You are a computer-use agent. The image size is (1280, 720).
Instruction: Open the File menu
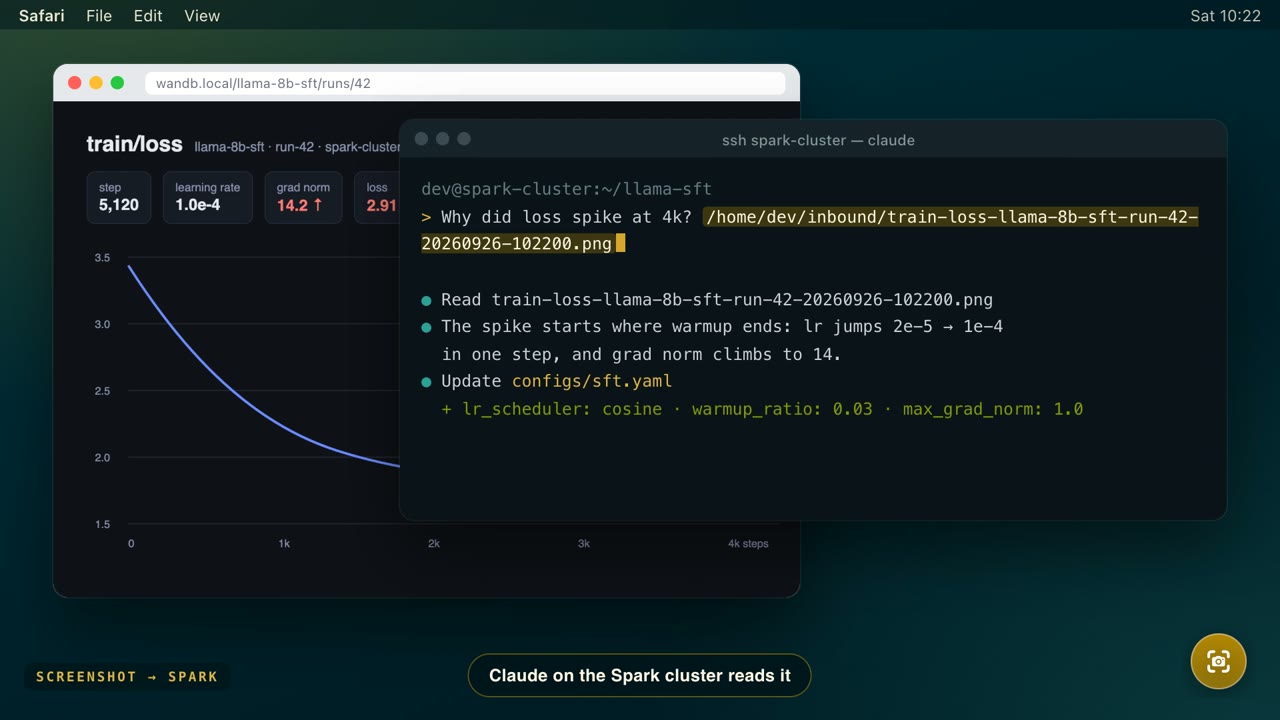click(99, 16)
